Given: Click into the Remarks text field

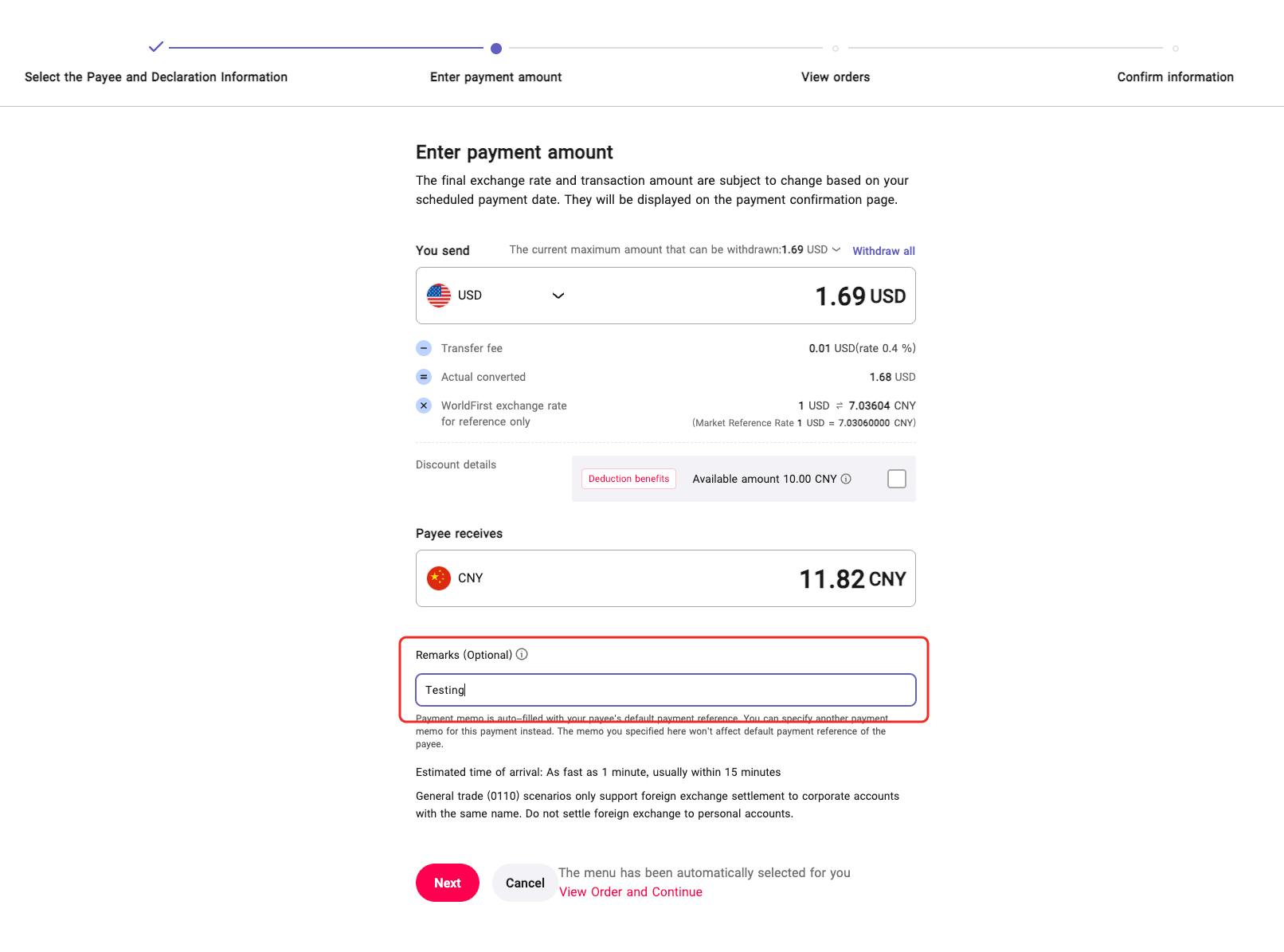Looking at the screenshot, I should point(666,690).
